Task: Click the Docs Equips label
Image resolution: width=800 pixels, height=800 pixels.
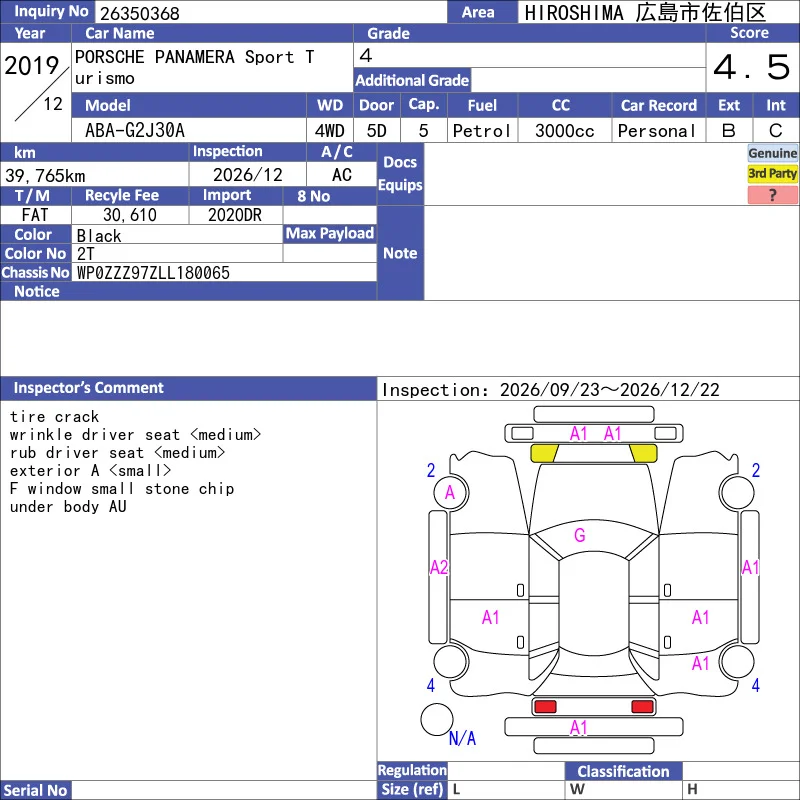Action: tap(401, 173)
